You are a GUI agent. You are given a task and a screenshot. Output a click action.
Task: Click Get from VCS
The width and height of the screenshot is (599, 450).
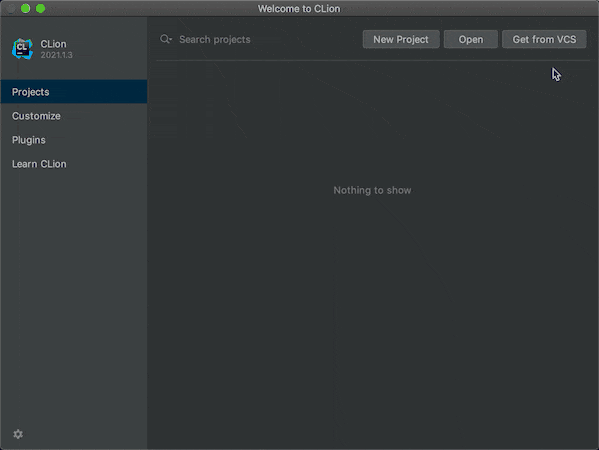[544, 39]
